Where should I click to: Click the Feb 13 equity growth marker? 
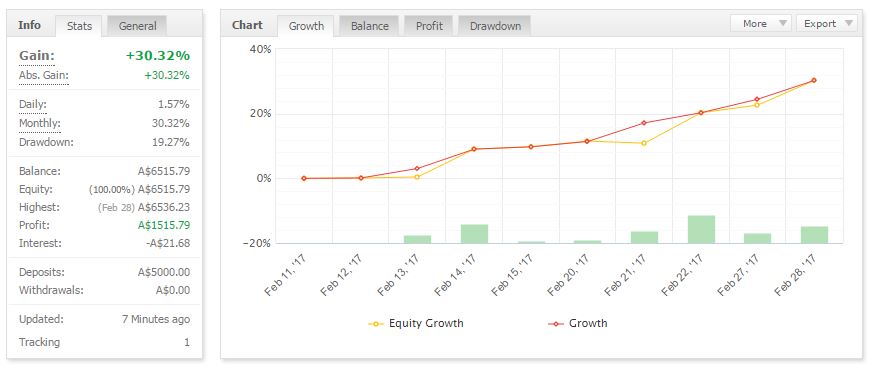[417, 177]
